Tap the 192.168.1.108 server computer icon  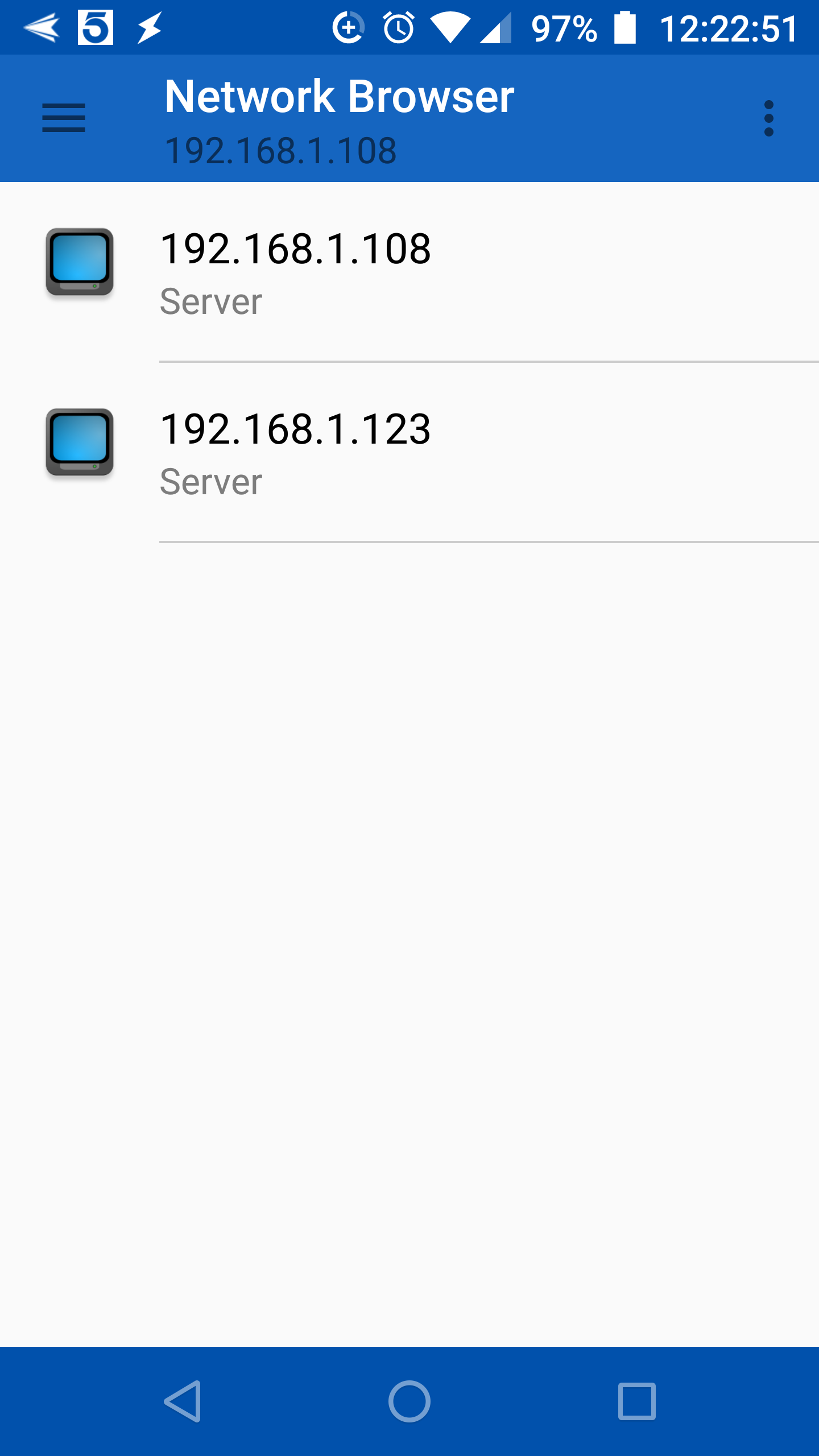coord(80,262)
